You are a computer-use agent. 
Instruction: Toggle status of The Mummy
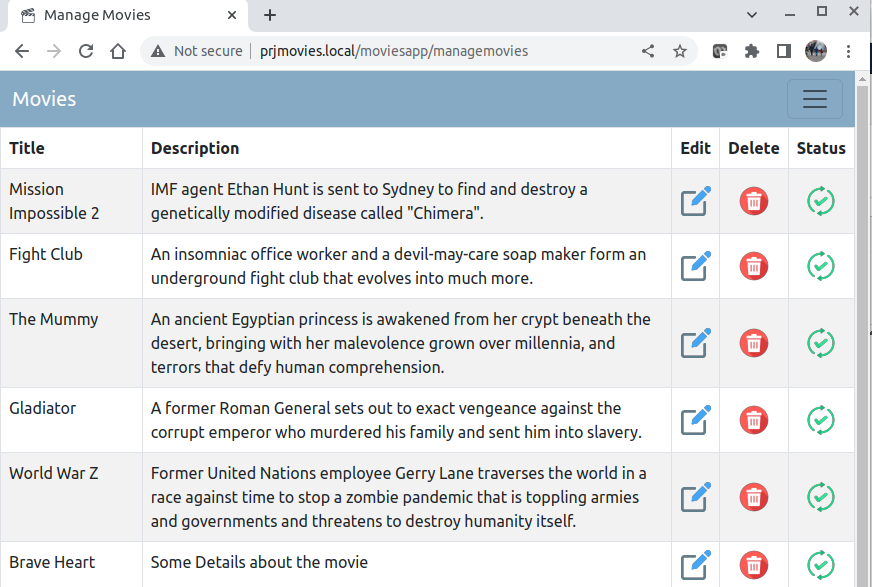821,342
